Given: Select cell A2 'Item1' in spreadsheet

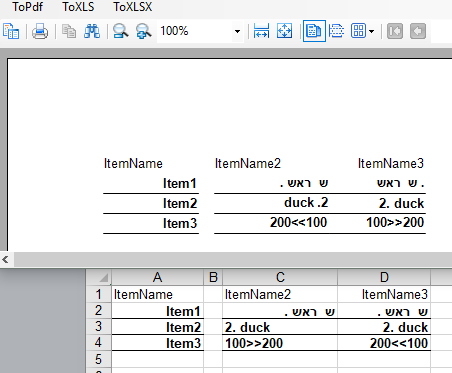Looking at the screenshot, I should click(x=157, y=311).
